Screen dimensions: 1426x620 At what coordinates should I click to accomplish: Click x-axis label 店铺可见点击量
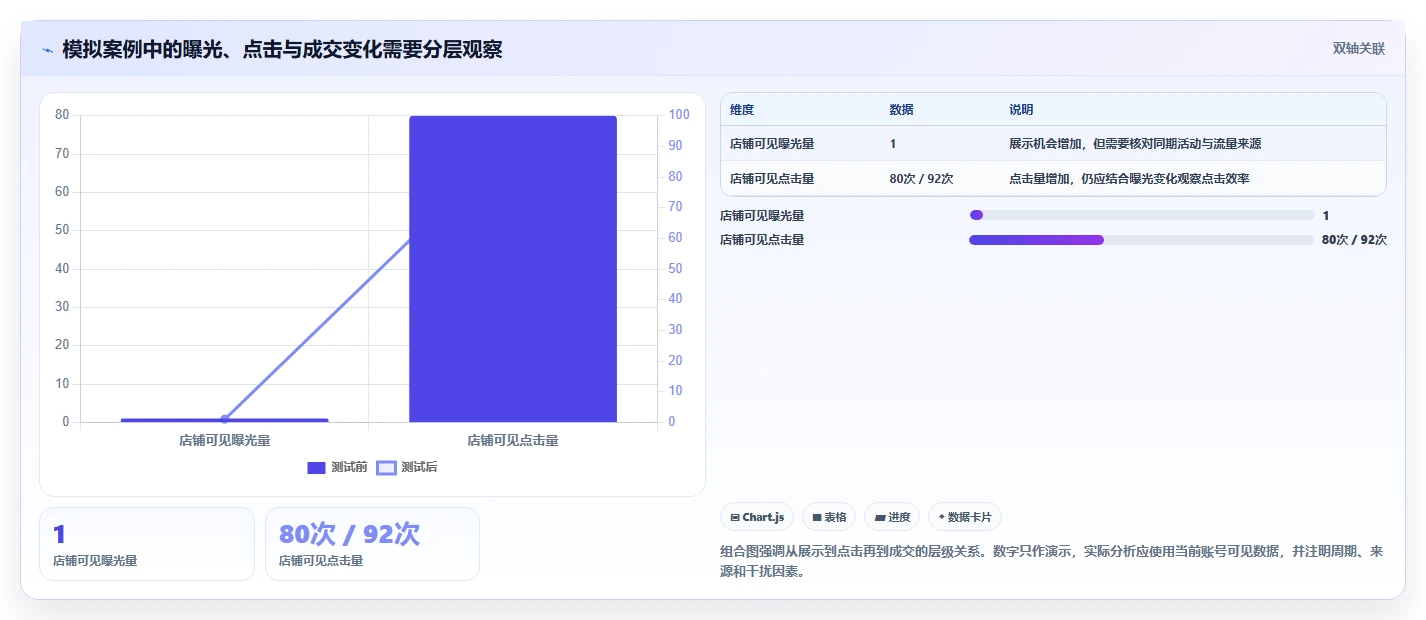pyautogui.click(x=513, y=440)
